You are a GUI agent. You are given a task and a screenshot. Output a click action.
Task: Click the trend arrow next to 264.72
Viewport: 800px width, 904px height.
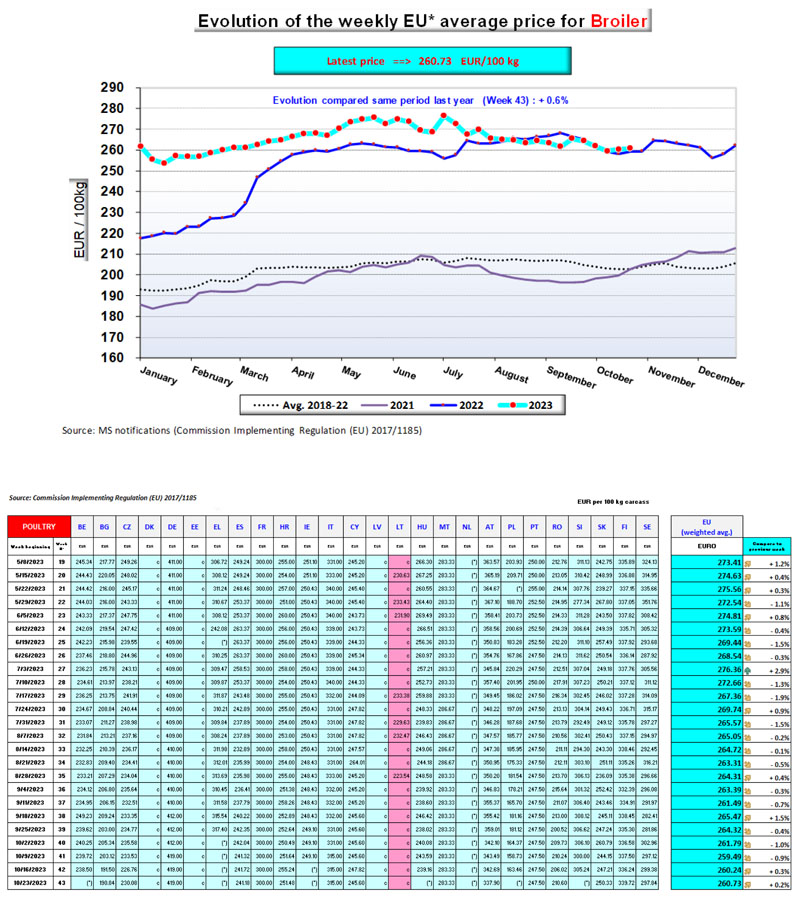pos(748,751)
